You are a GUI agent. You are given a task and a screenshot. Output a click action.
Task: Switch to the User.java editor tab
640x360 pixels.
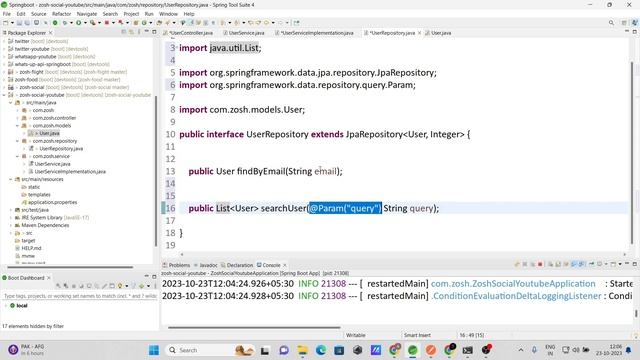point(438,33)
